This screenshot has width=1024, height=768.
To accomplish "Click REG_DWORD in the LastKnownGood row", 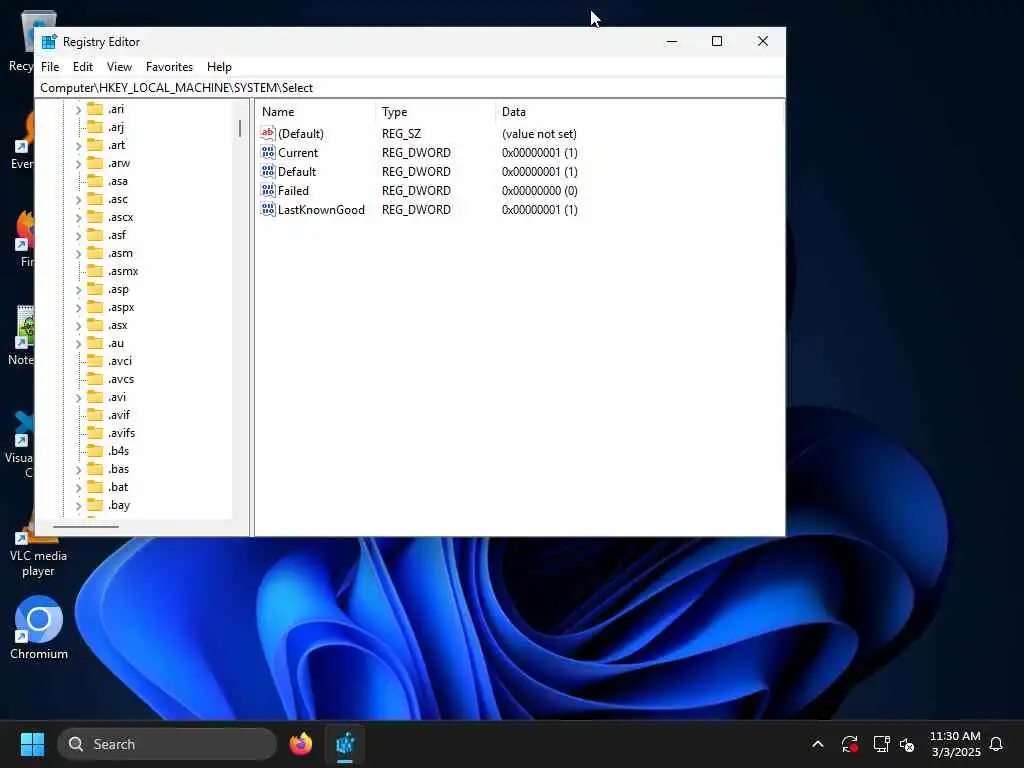I will point(416,209).
